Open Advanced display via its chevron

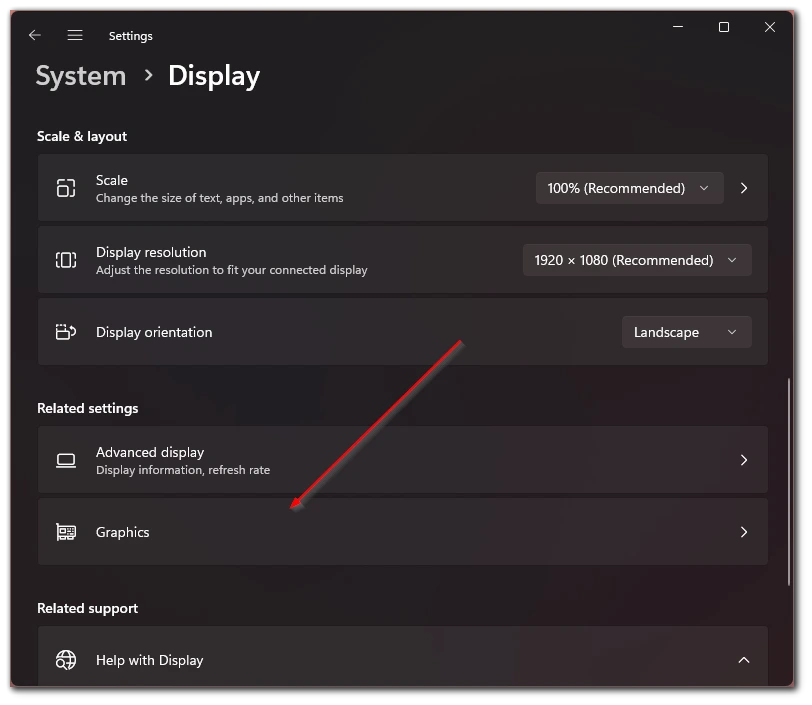[x=744, y=460]
